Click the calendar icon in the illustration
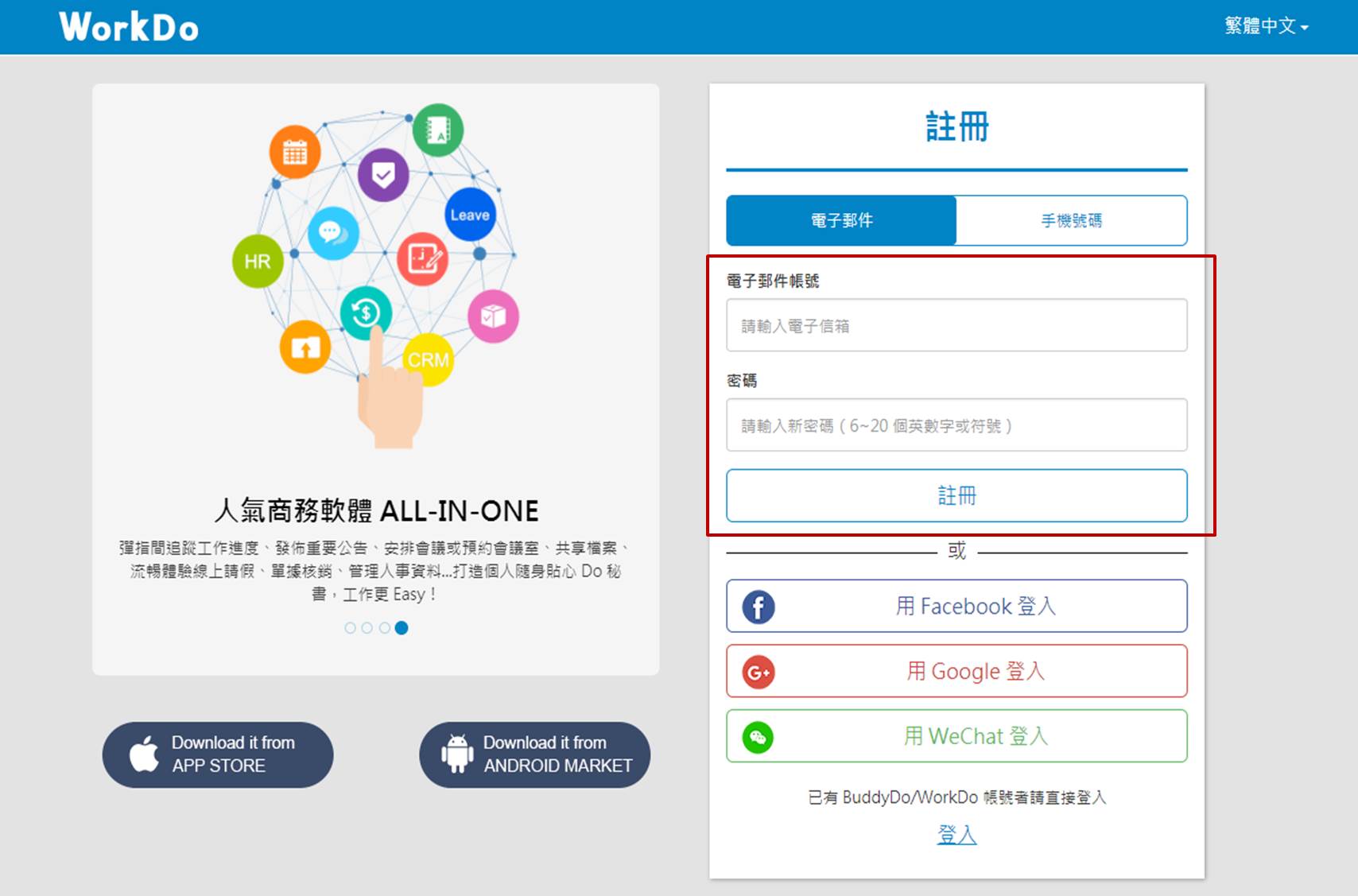 point(295,152)
